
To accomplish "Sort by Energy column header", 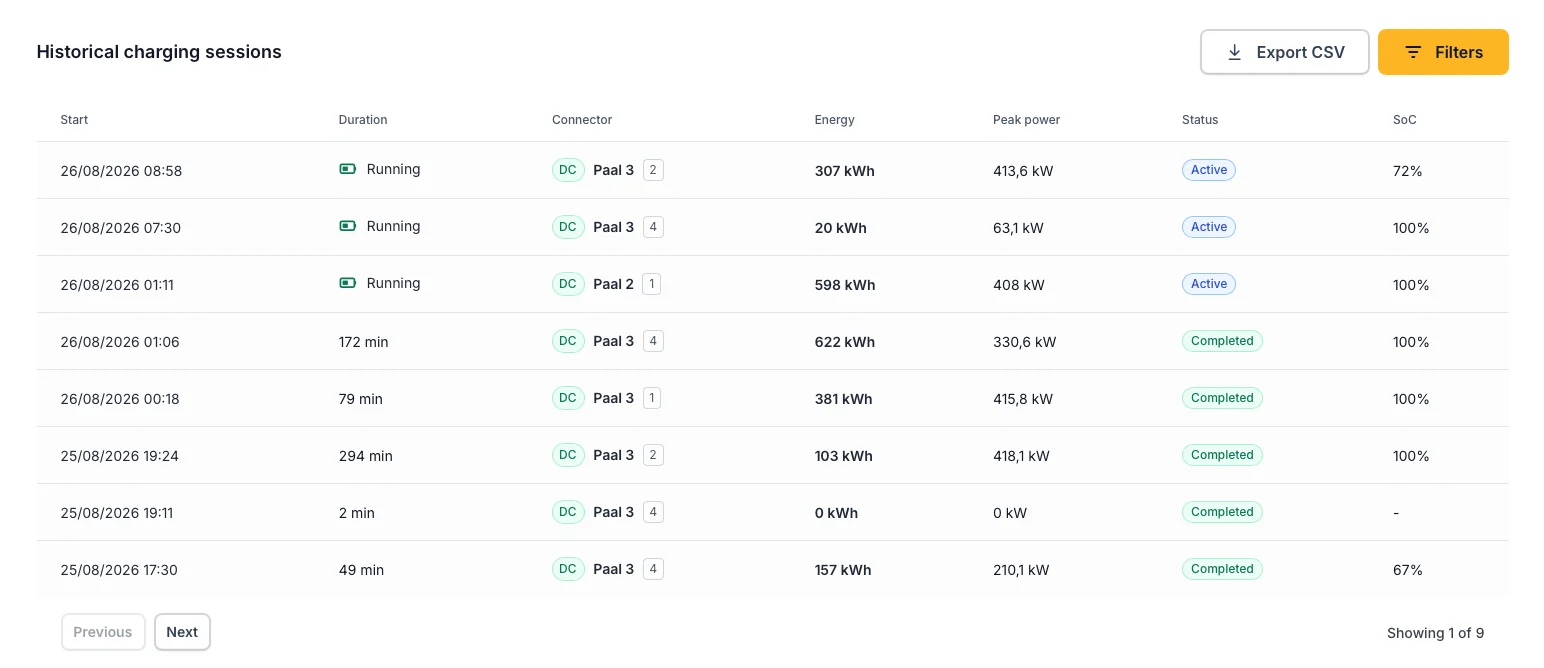I will (835, 120).
